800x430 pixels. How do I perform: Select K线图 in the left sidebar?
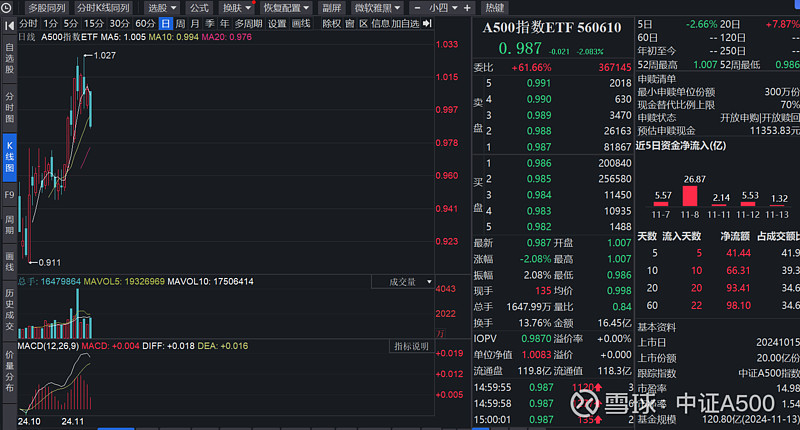[9, 157]
